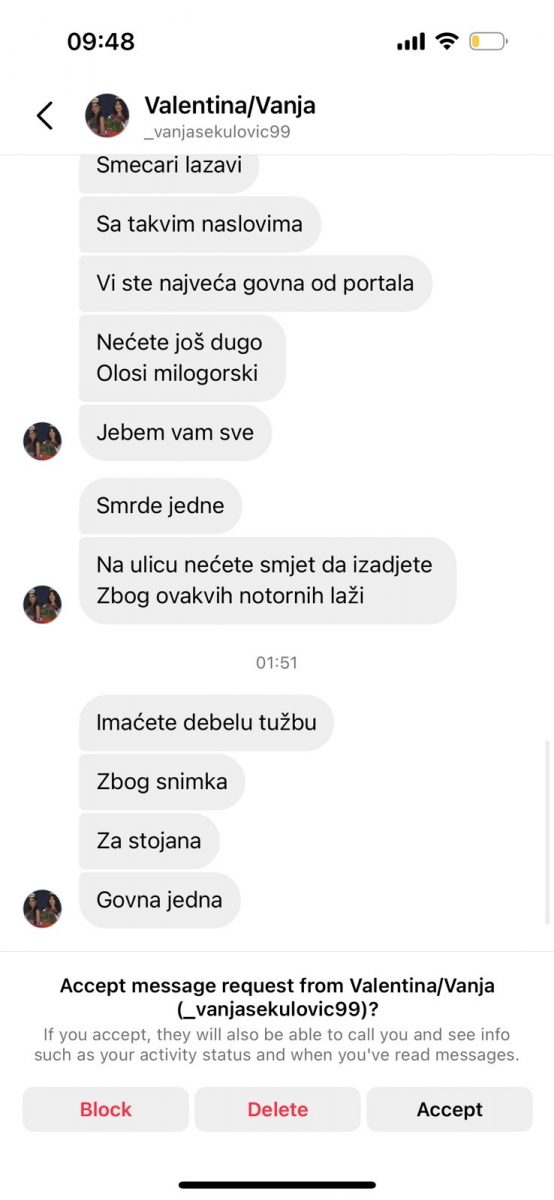Select the "Imaćete debelu tužbu" message bubble
This screenshot has height=1200, width=554.
pyautogui.click(x=206, y=722)
